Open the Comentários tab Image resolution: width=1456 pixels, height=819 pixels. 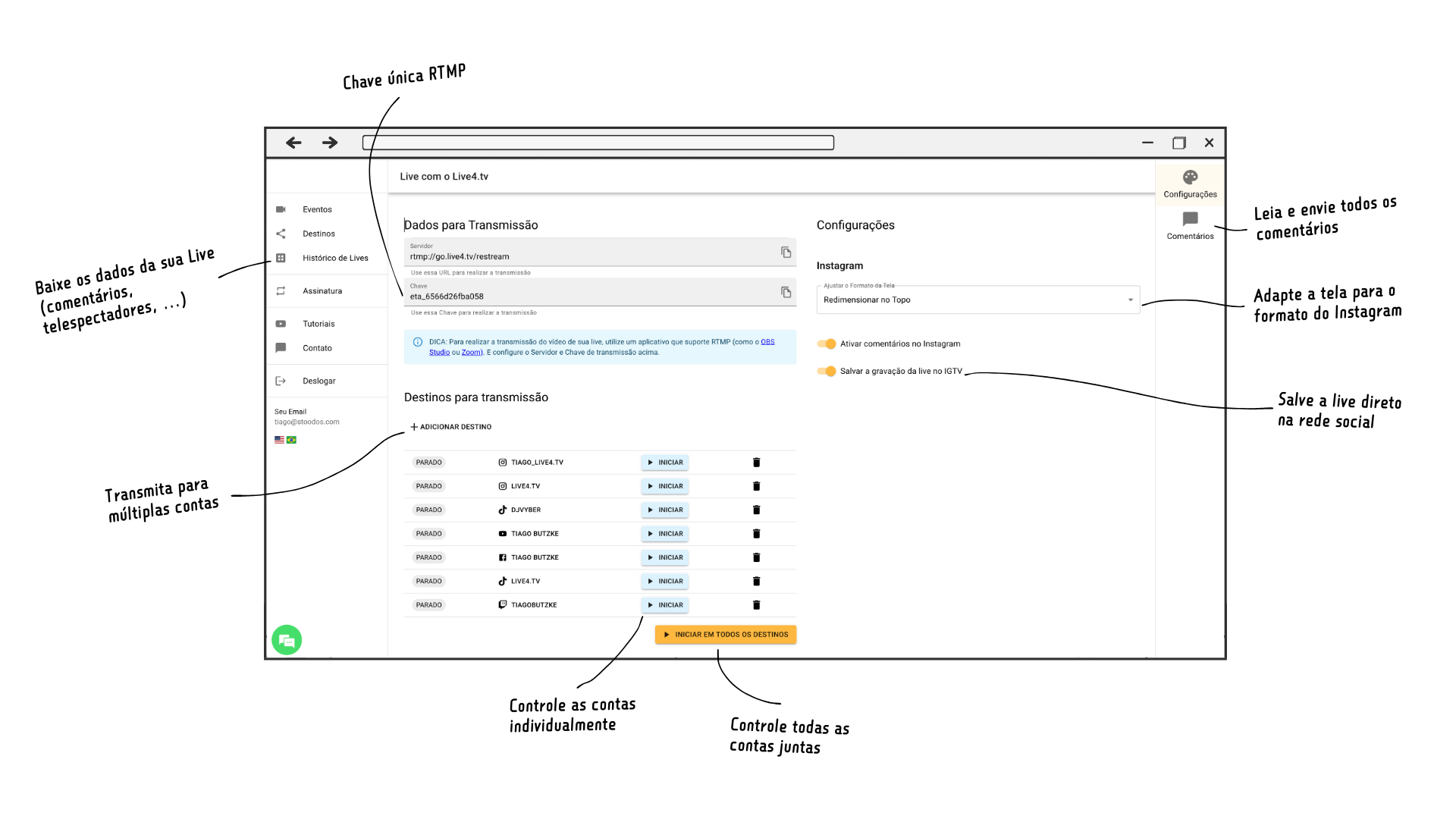(x=1190, y=226)
